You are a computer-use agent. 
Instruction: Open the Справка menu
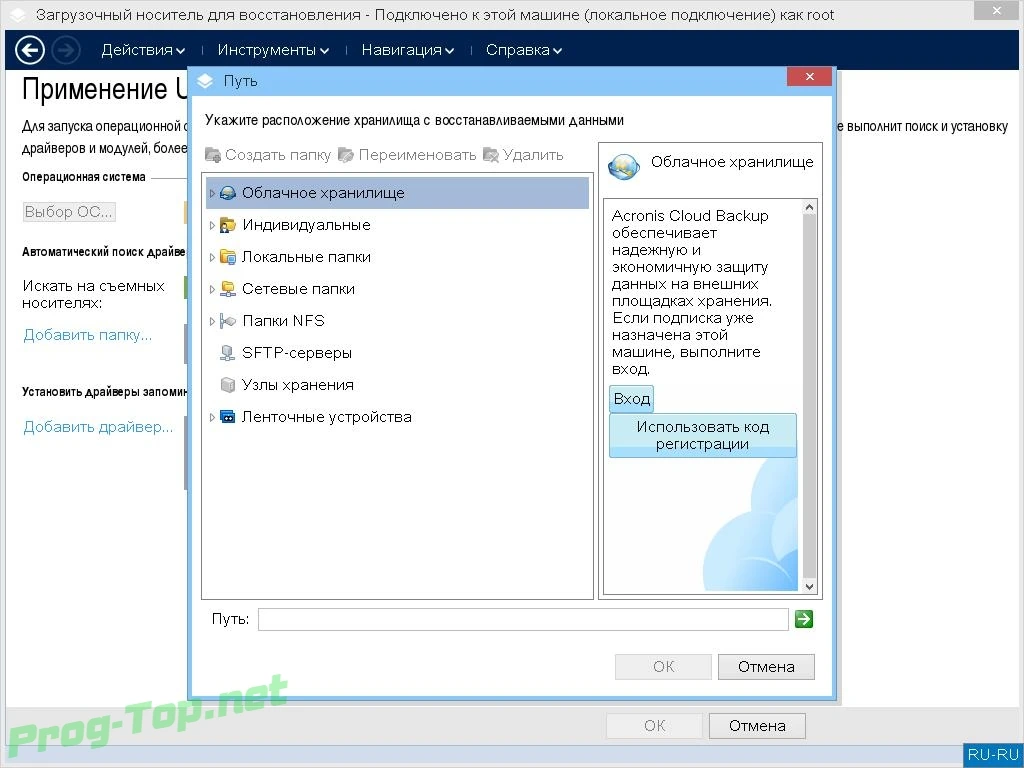point(524,50)
